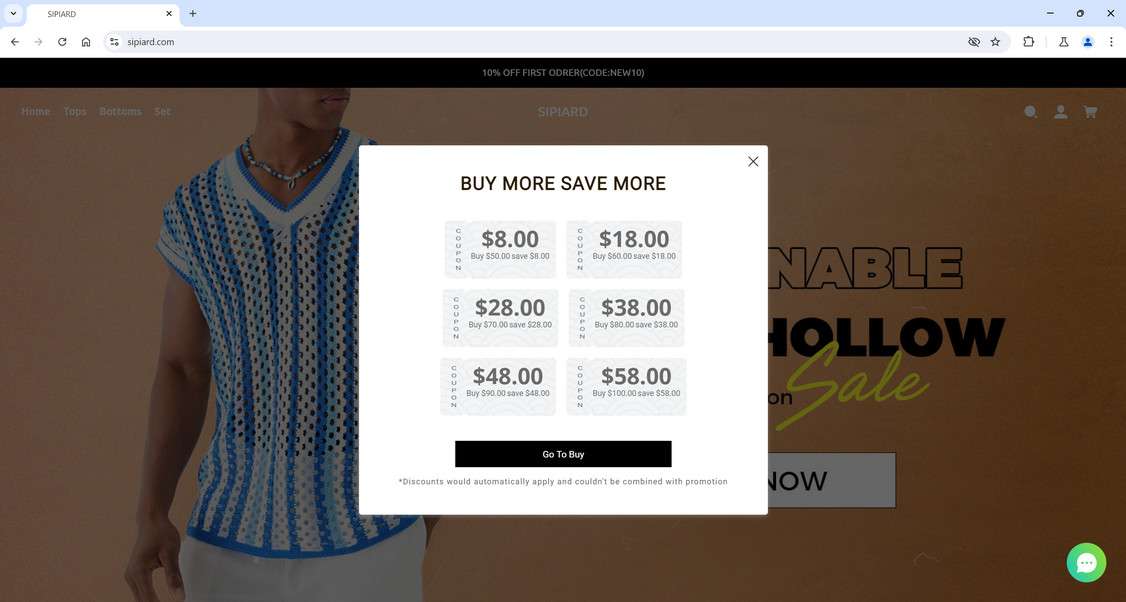
Task: Reload the page
Action: (62, 42)
